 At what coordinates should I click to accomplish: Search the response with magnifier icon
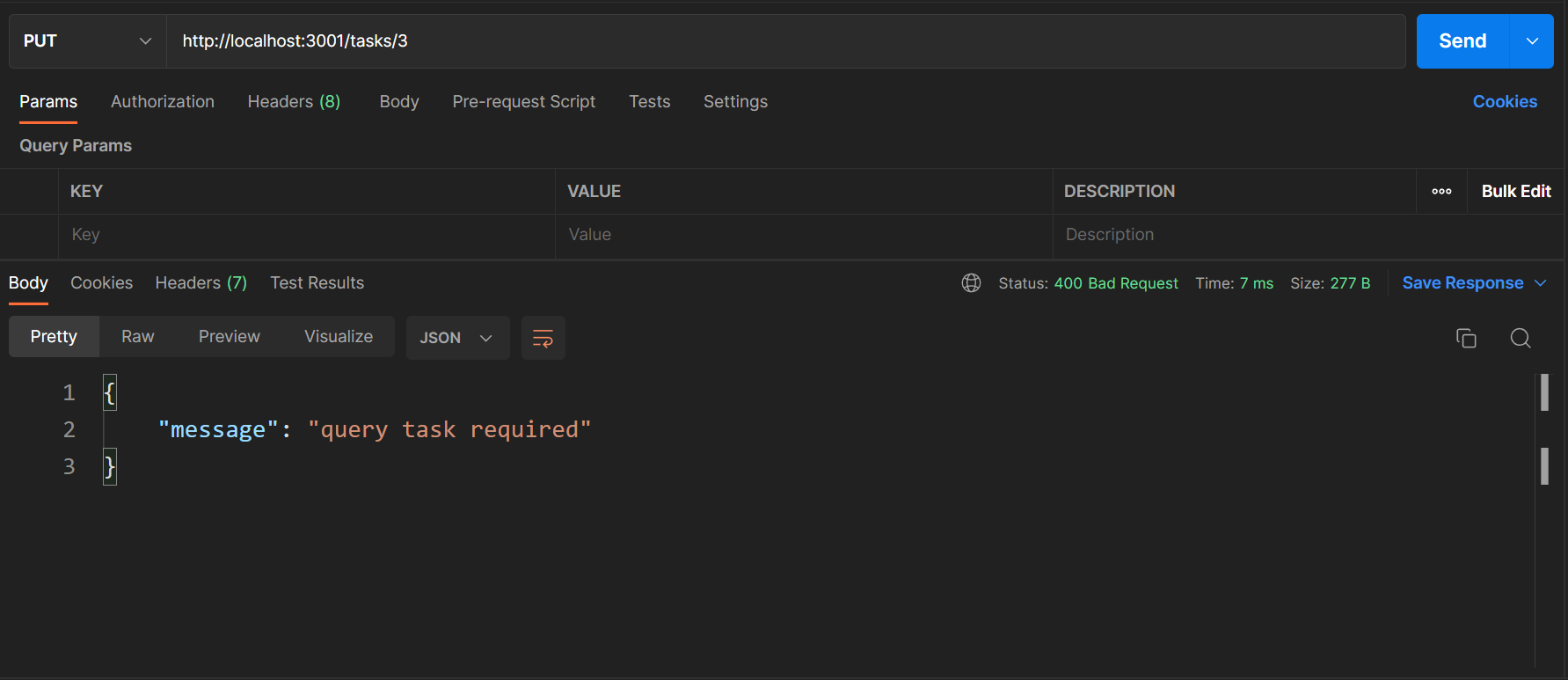coord(1521,338)
